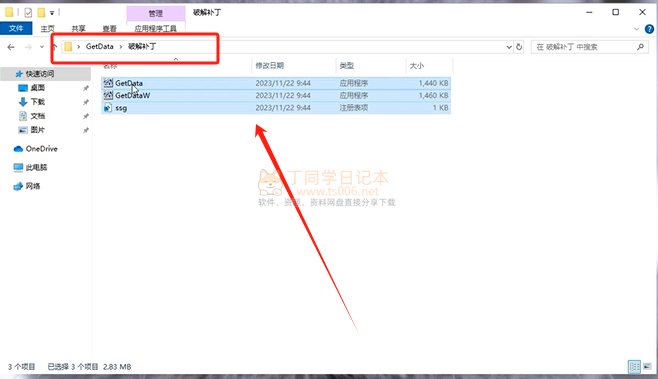Switch to the 查看 ribbon tab

[110, 29]
